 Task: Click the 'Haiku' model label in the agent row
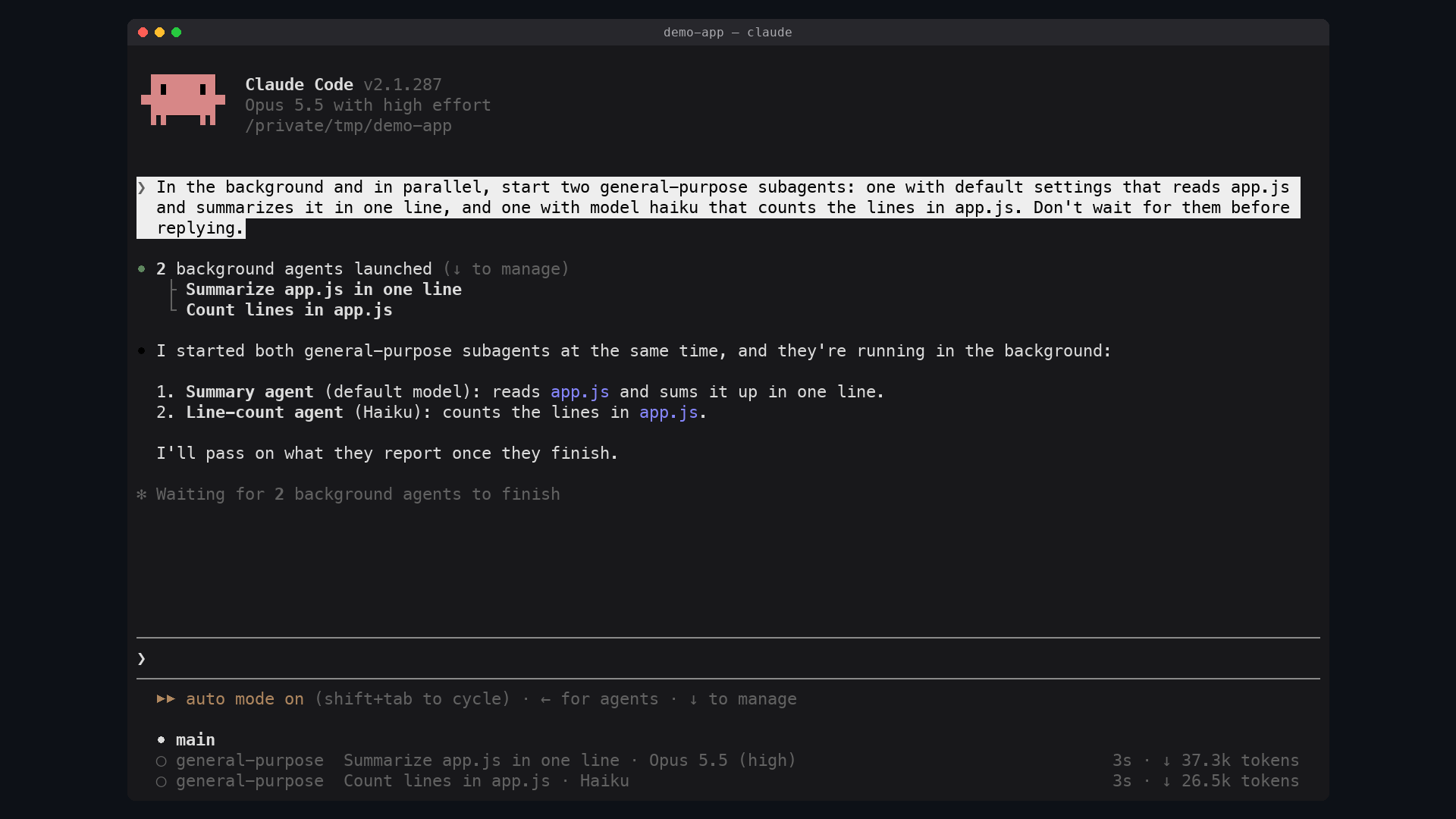(604, 781)
